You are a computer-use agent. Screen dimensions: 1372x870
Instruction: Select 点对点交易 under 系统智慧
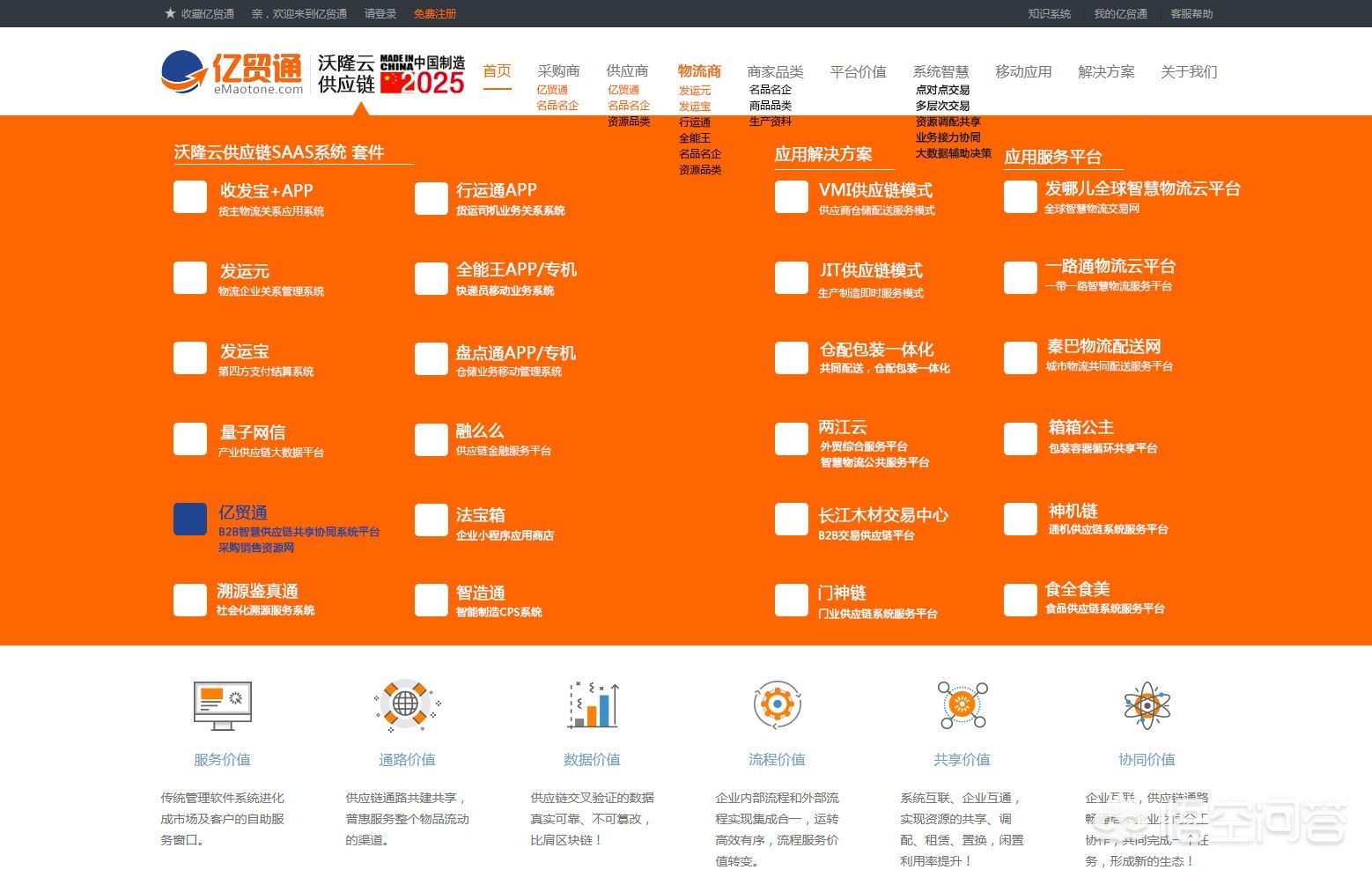click(942, 90)
